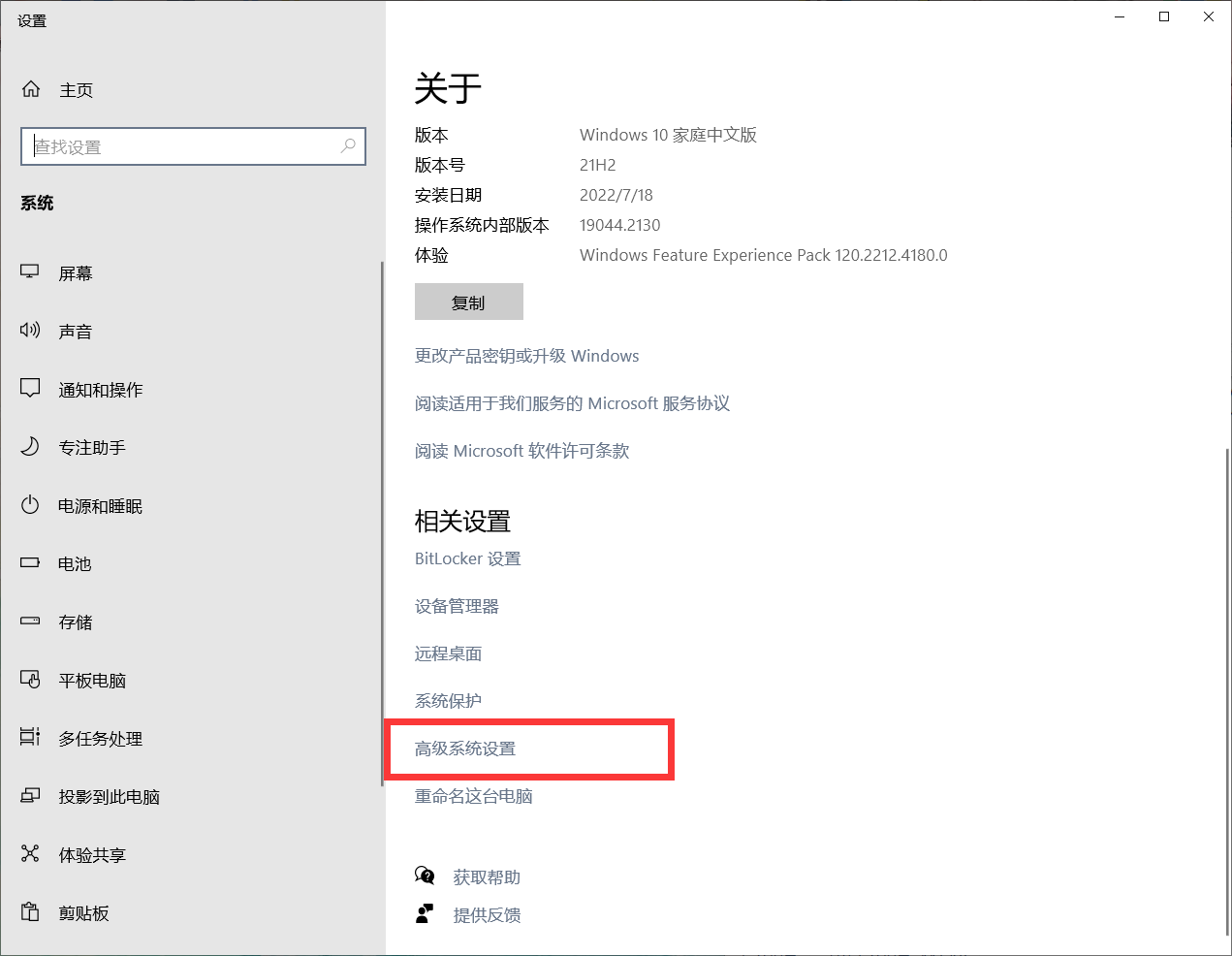Open 电源和睡眠 power icon
The width and height of the screenshot is (1232, 956).
[30, 505]
